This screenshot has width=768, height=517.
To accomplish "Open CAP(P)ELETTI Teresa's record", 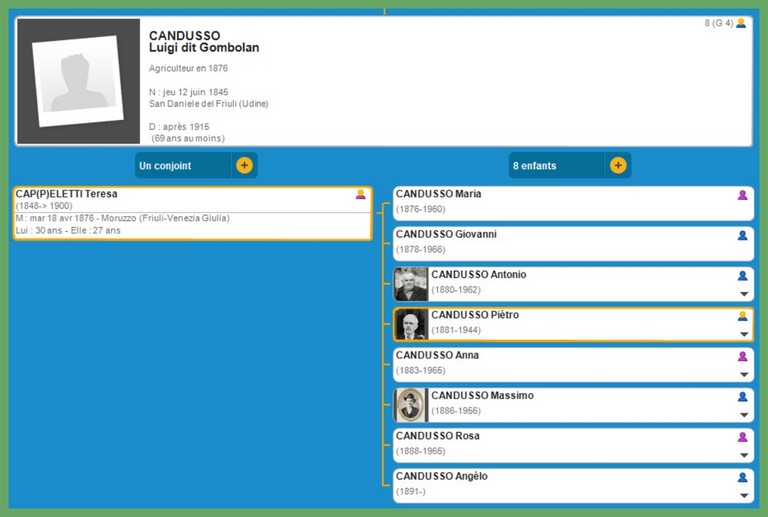I will [67, 194].
